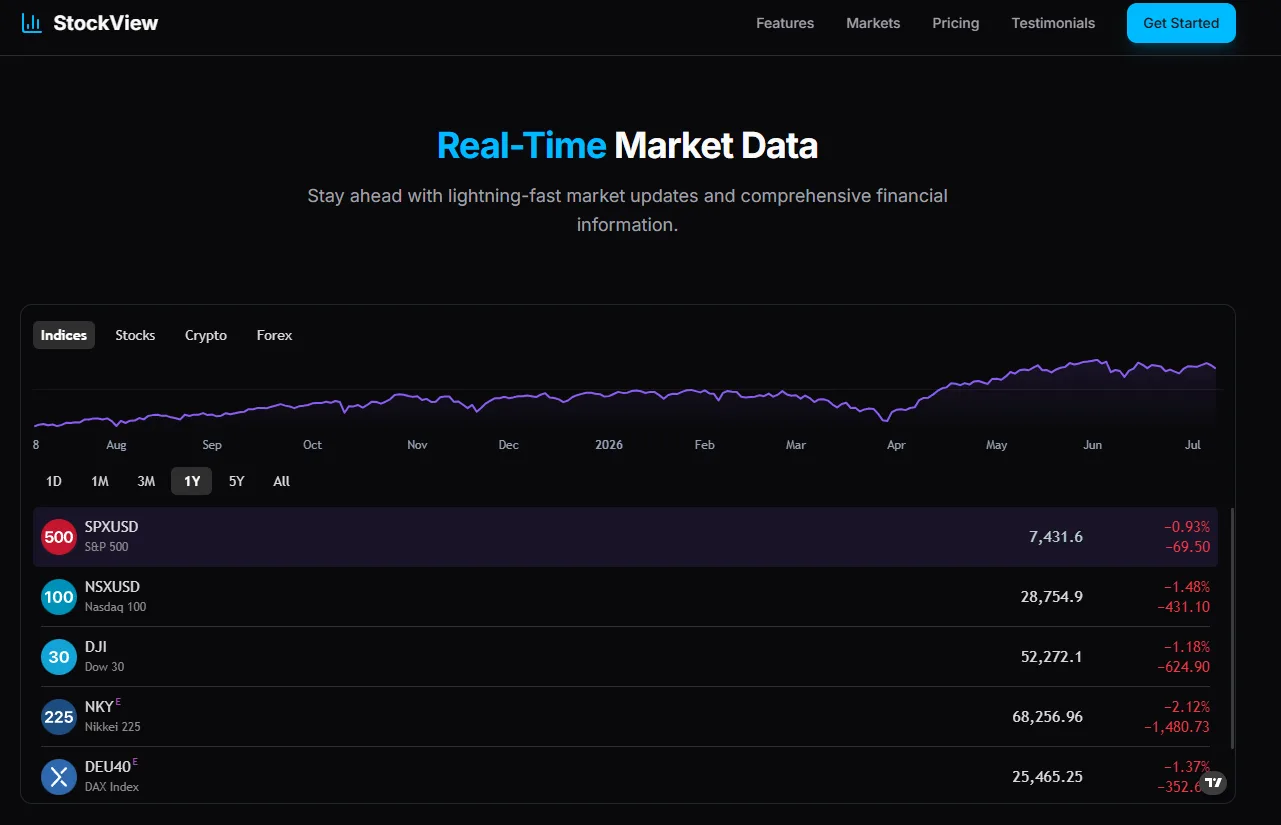Open the Pricing nav link
Viewport: 1281px width, 825px height.
tap(956, 23)
